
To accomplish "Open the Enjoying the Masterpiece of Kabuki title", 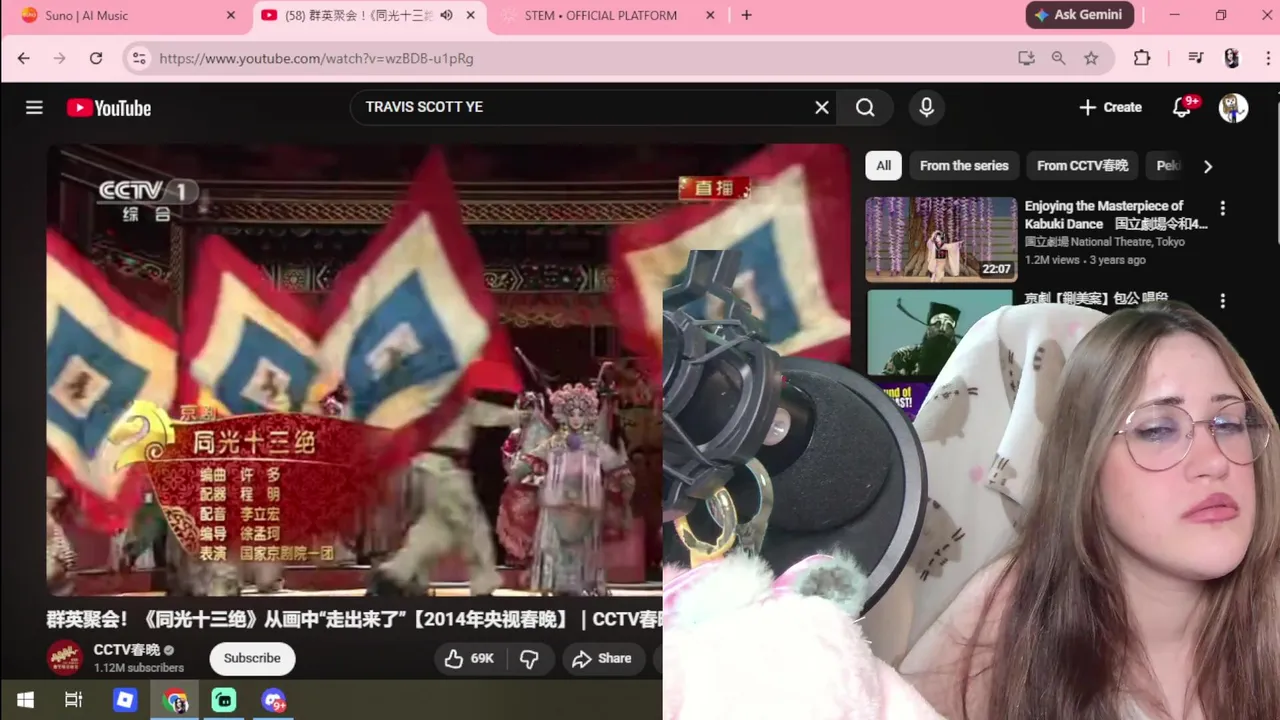I will (1116, 215).
